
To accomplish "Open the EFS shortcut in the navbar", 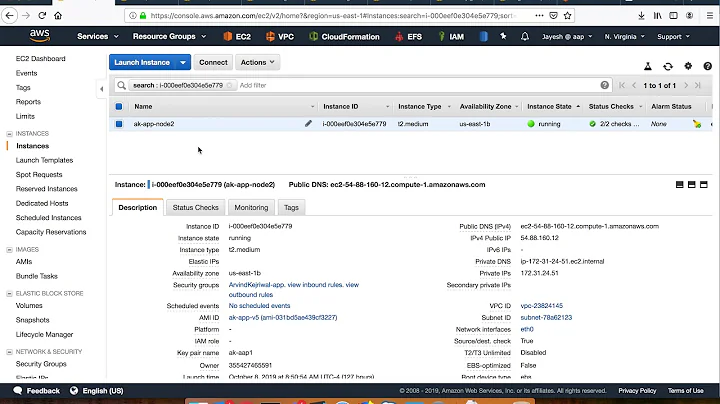I will (408, 36).
